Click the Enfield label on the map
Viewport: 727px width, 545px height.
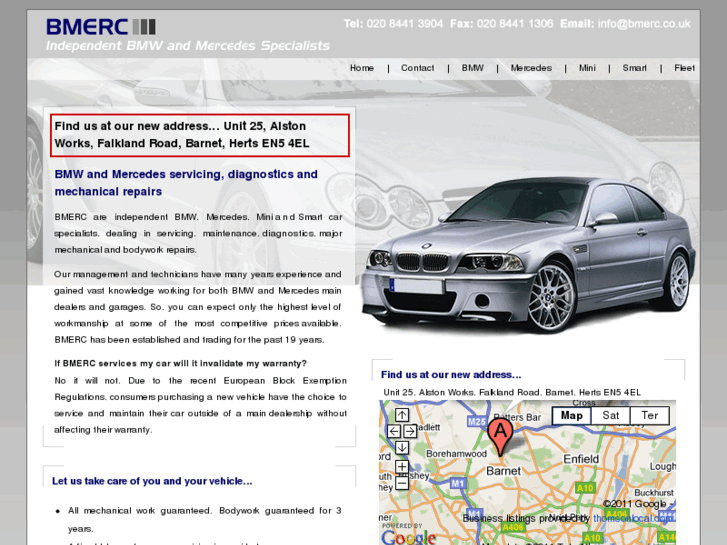pyautogui.click(x=581, y=459)
